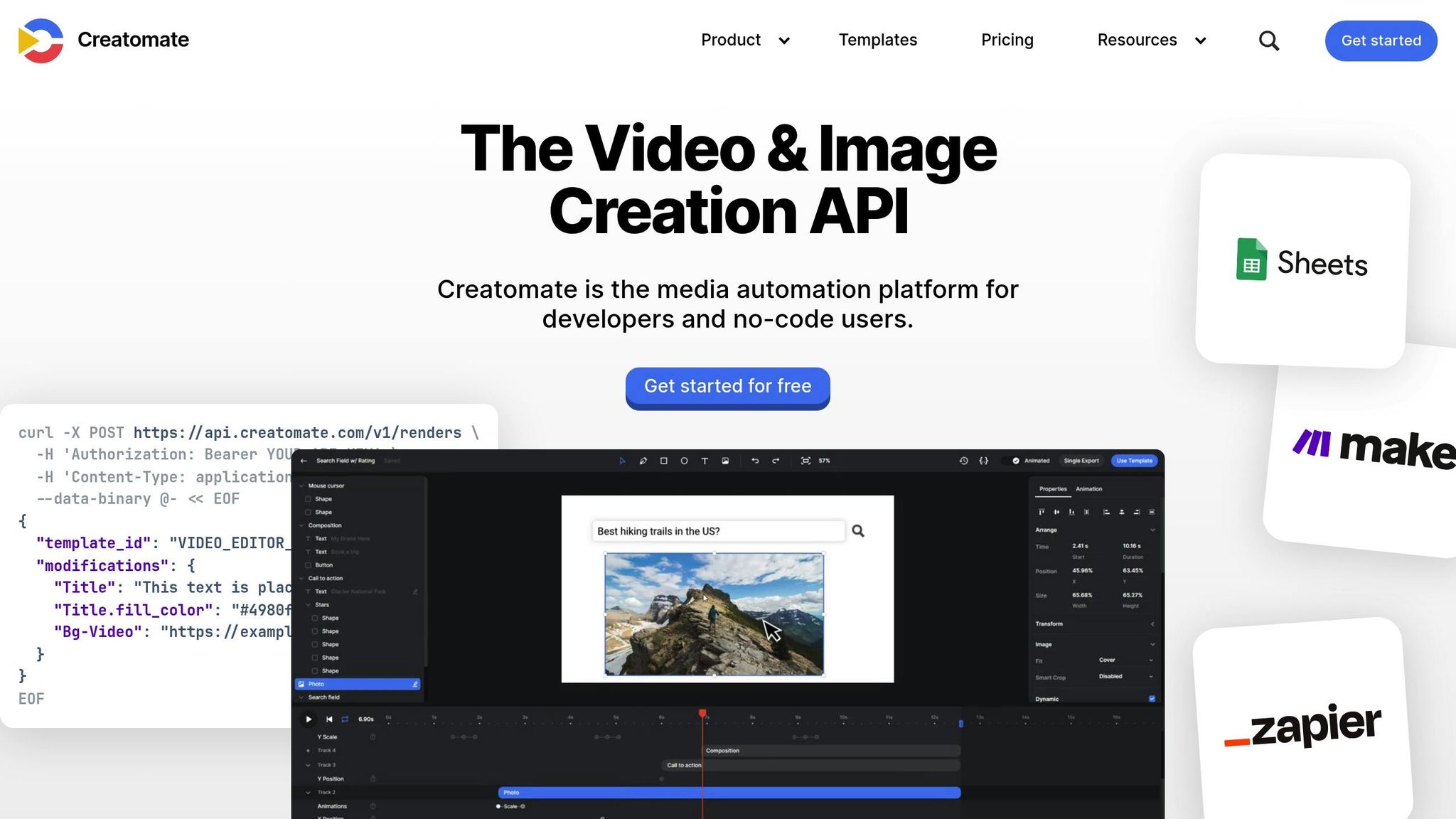1456x819 pixels.
Task: Collapse Track 2 in the timeline
Action: [x=308, y=792]
